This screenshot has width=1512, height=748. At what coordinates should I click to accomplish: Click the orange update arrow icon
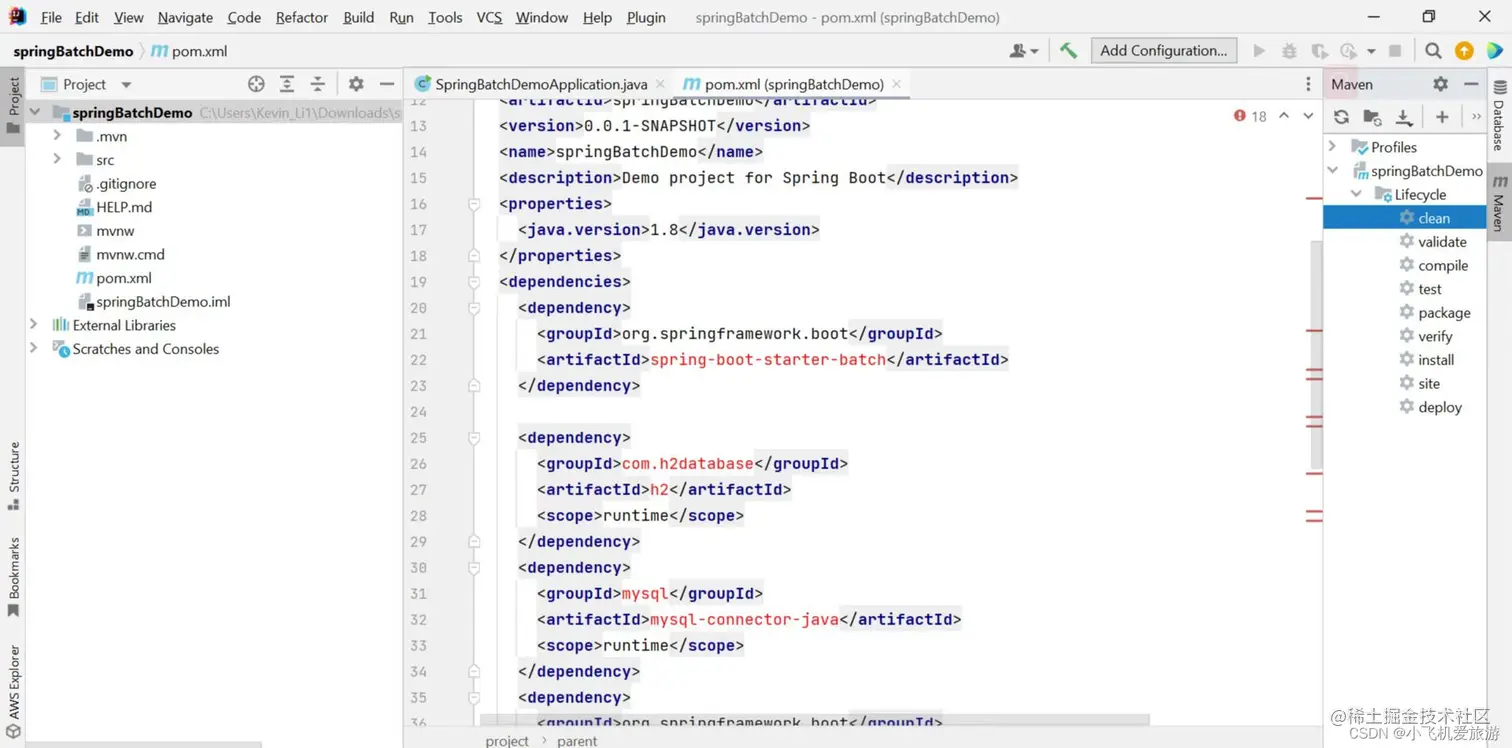pyautogui.click(x=1464, y=51)
